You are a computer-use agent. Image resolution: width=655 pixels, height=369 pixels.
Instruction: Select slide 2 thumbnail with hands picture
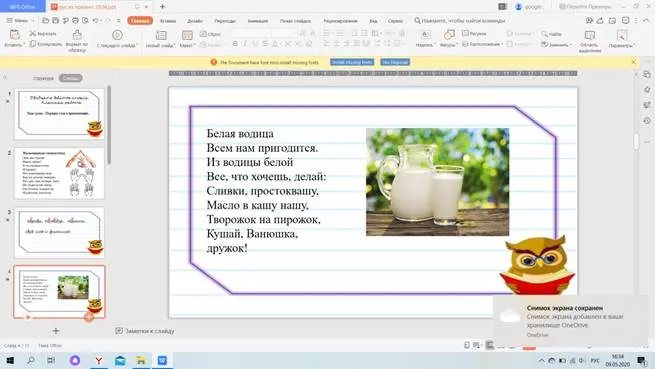[59, 173]
